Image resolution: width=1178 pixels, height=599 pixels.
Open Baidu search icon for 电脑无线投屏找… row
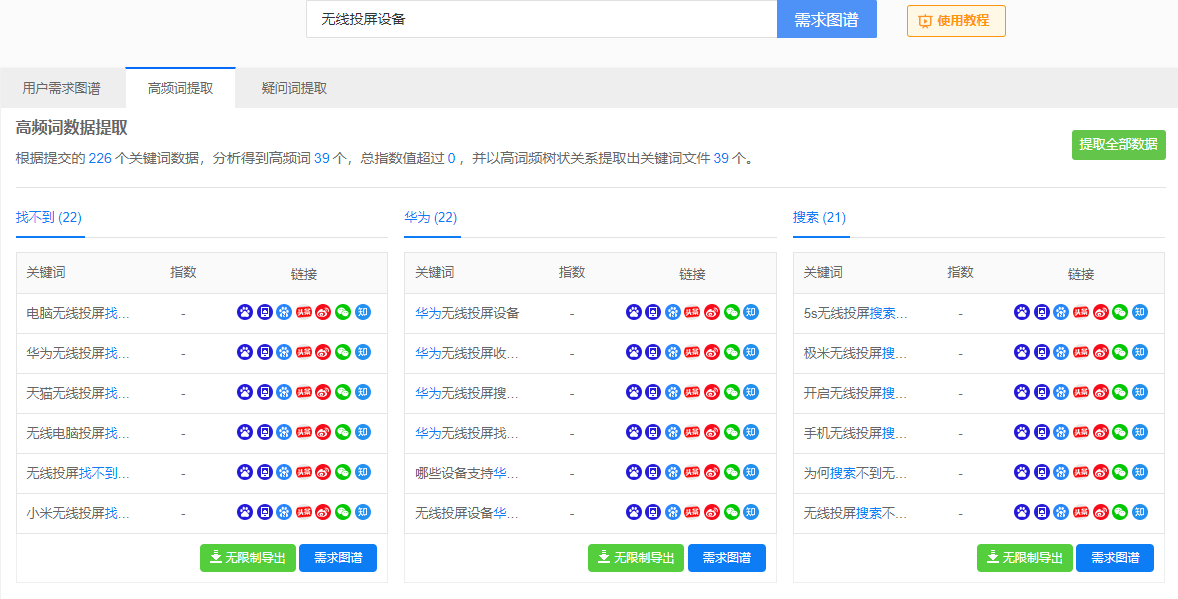[x=245, y=312]
